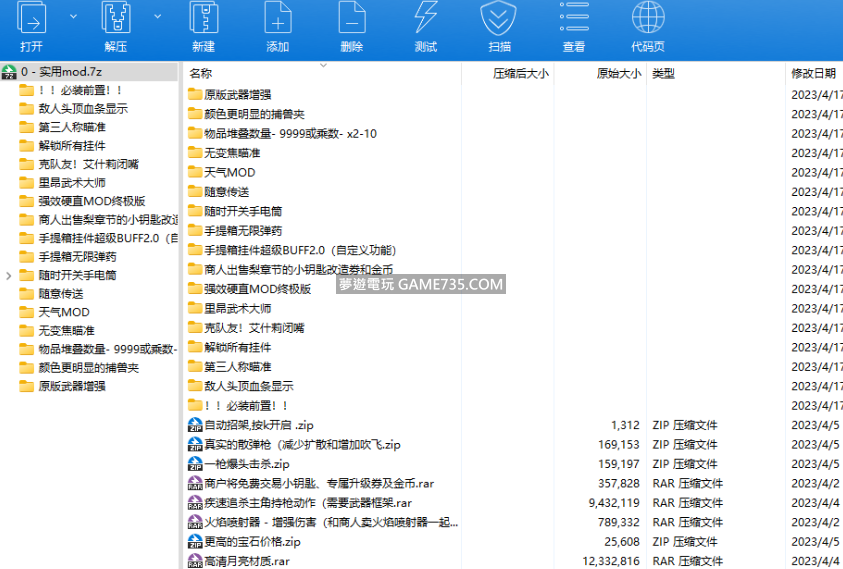
Task: Click folder icon of 颜色更明显的捕兽夹 in list
Action: coord(195,114)
